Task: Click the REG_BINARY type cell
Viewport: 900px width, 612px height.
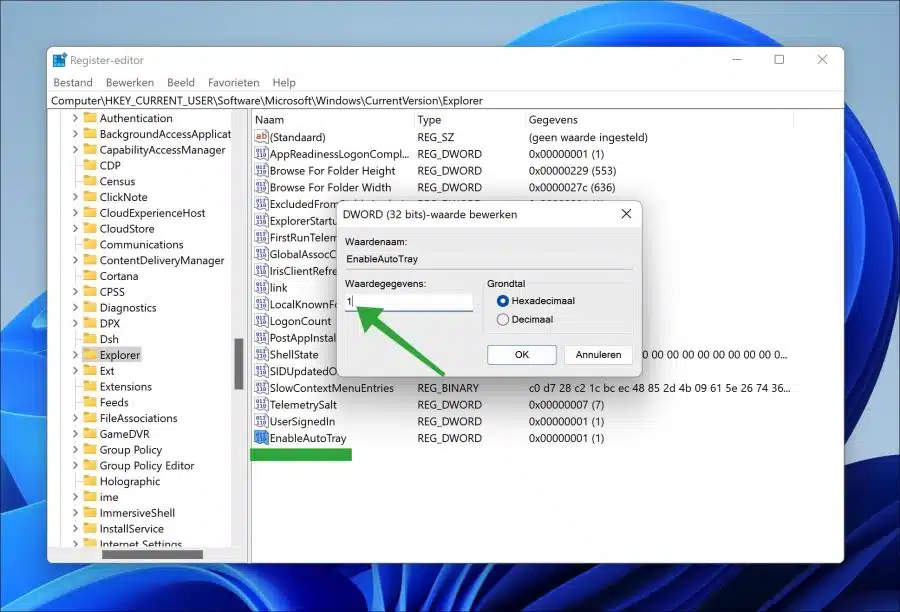Action: [448, 388]
